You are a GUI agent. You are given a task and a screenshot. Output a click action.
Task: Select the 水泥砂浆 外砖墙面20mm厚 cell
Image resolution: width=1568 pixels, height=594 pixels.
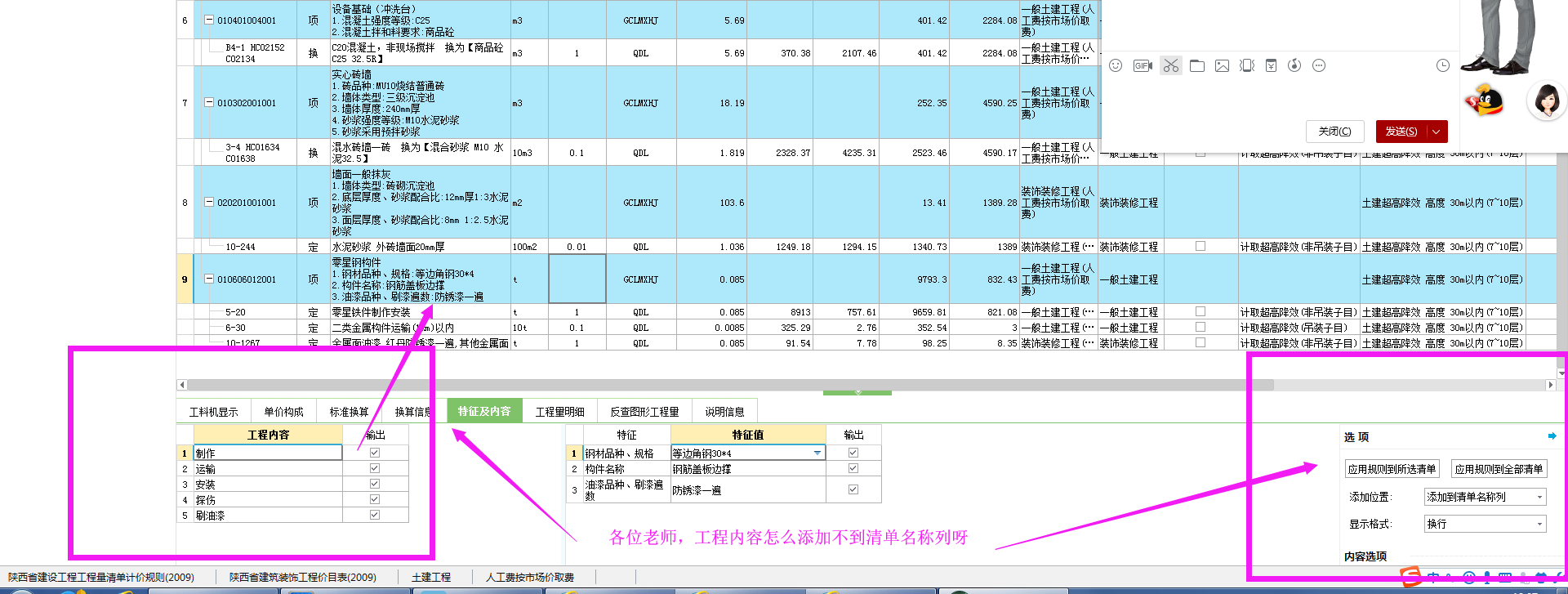420,247
